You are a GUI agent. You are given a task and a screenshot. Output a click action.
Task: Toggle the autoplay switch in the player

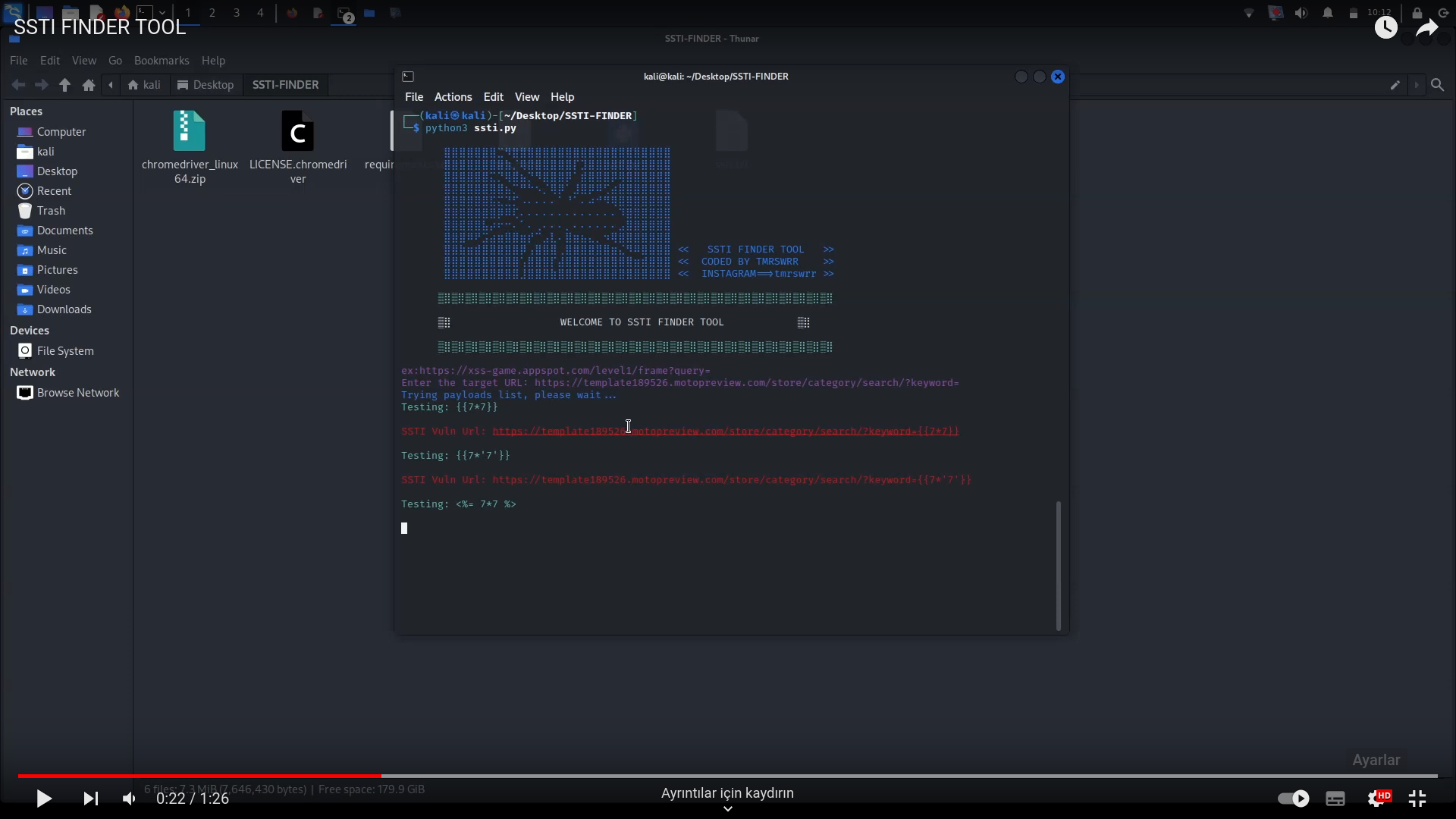(1294, 799)
